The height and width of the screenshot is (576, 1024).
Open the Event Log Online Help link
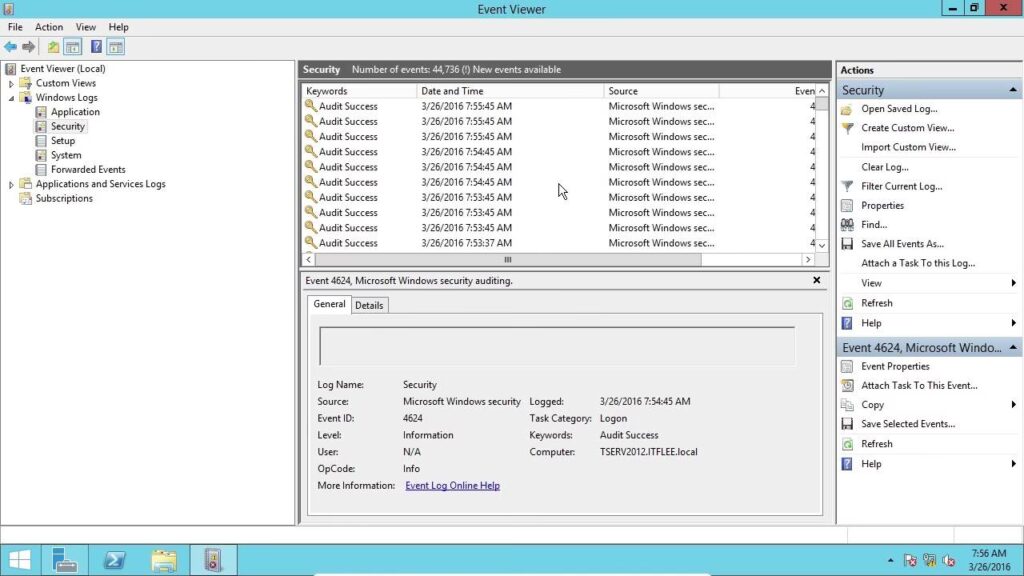[452, 486]
